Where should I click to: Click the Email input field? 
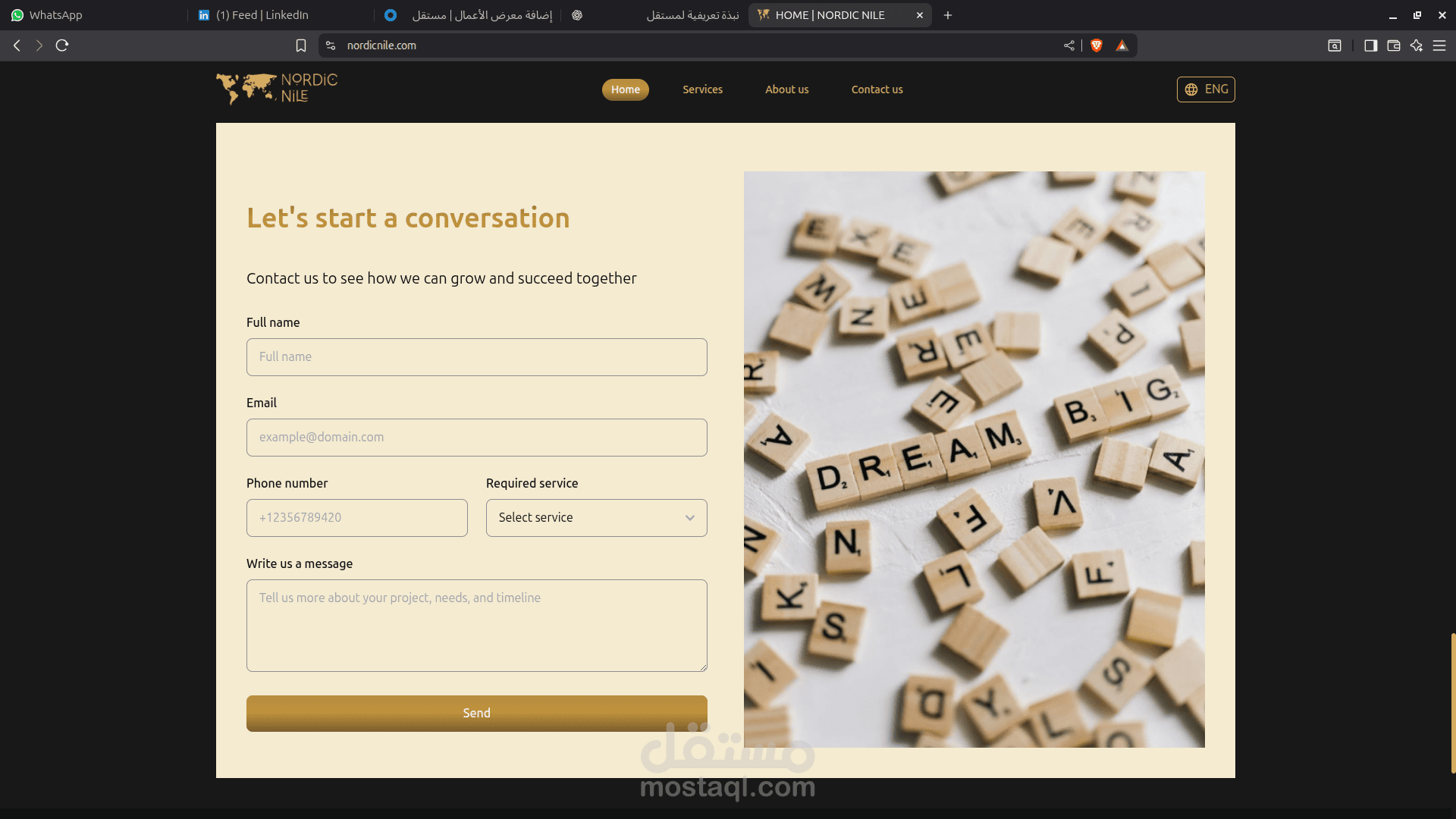coord(476,438)
